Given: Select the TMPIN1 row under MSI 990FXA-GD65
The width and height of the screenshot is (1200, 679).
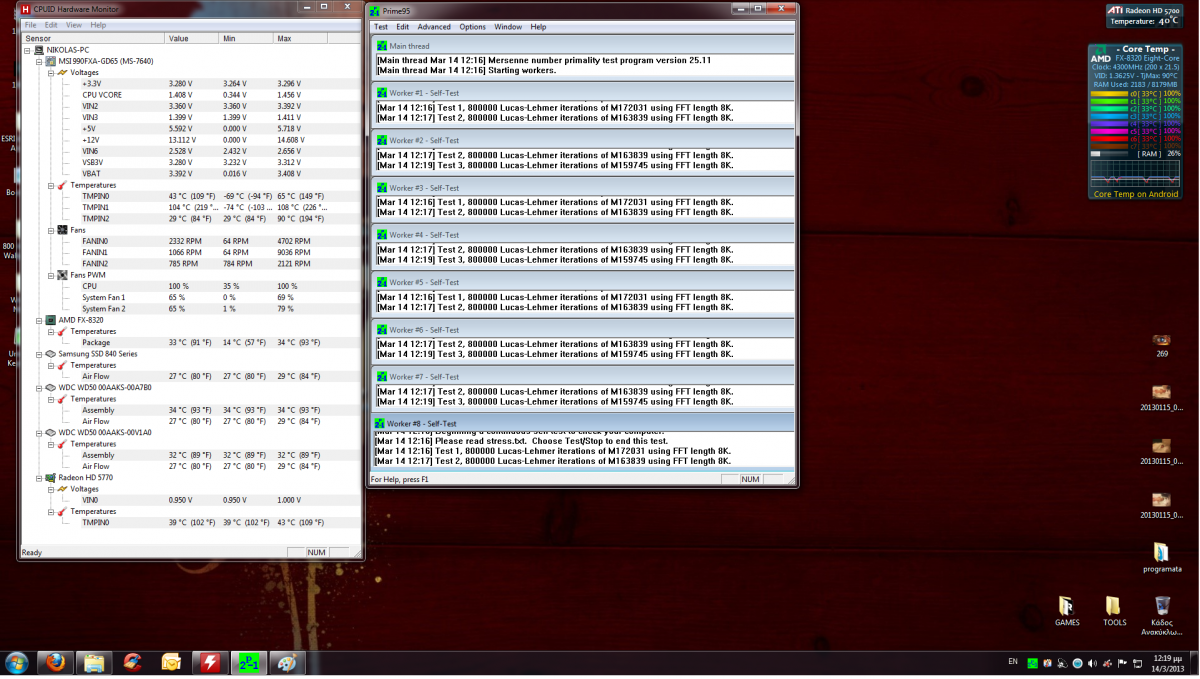Looking at the screenshot, I should tap(190, 207).
